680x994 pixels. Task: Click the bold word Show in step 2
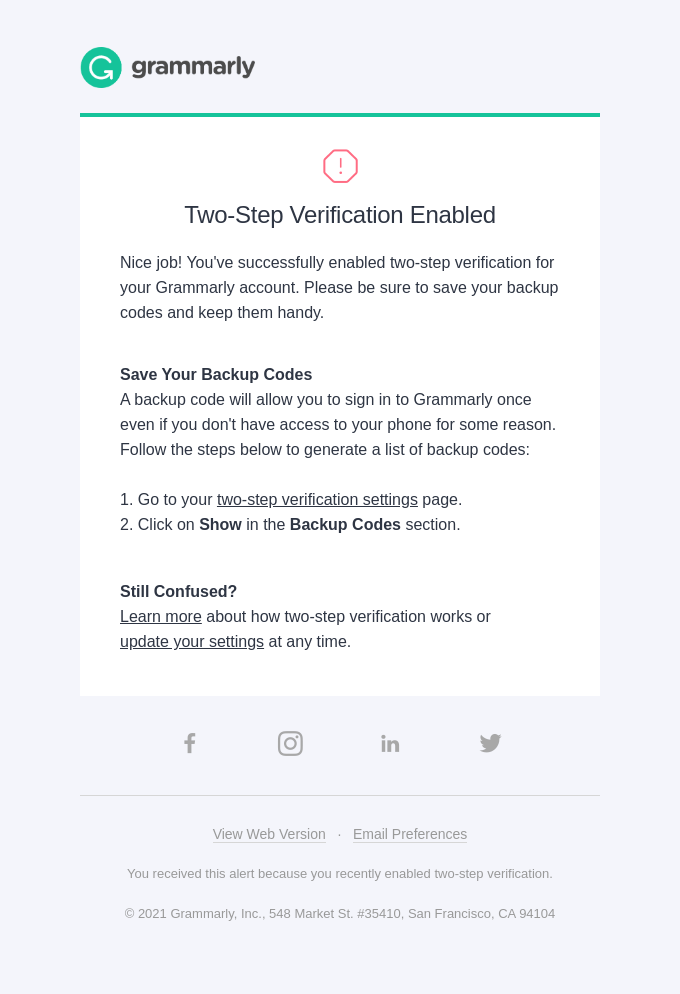coord(220,524)
